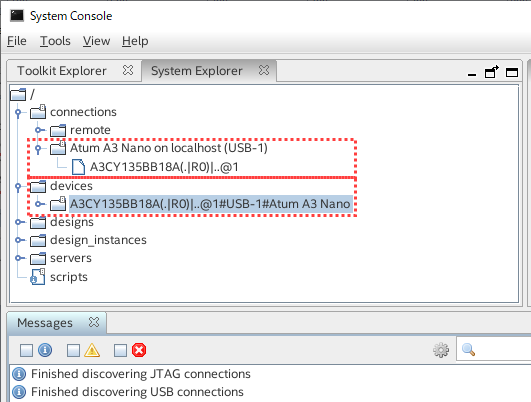This screenshot has width=531, height=402.
Task: Collapse the devices tree node
Action: click(19, 186)
